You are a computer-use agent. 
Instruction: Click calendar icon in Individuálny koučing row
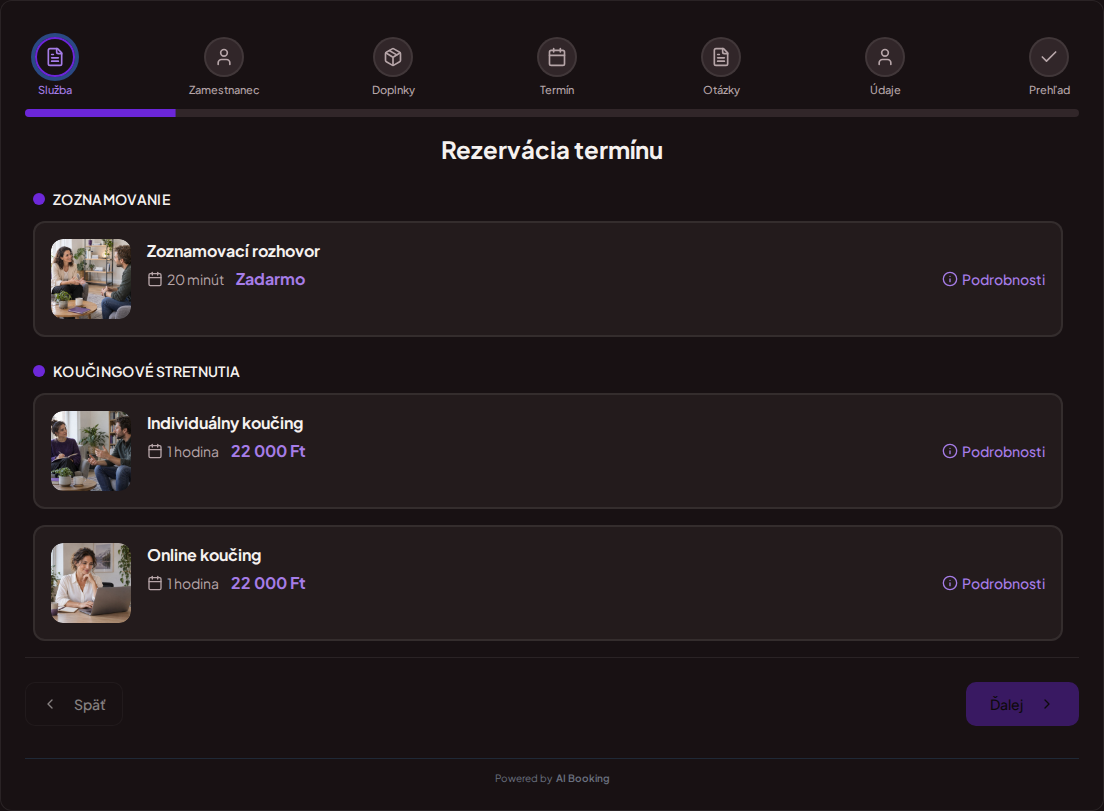pos(155,451)
